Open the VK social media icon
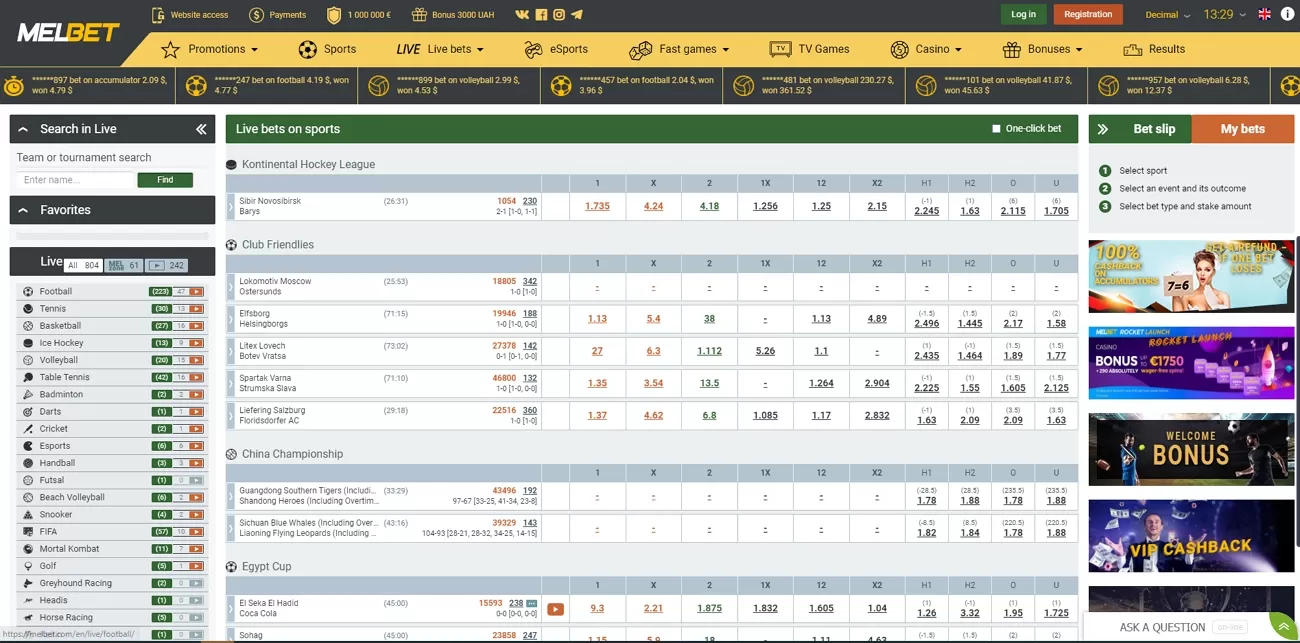This screenshot has width=1300, height=643. pyautogui.click(x=522, y=15)
